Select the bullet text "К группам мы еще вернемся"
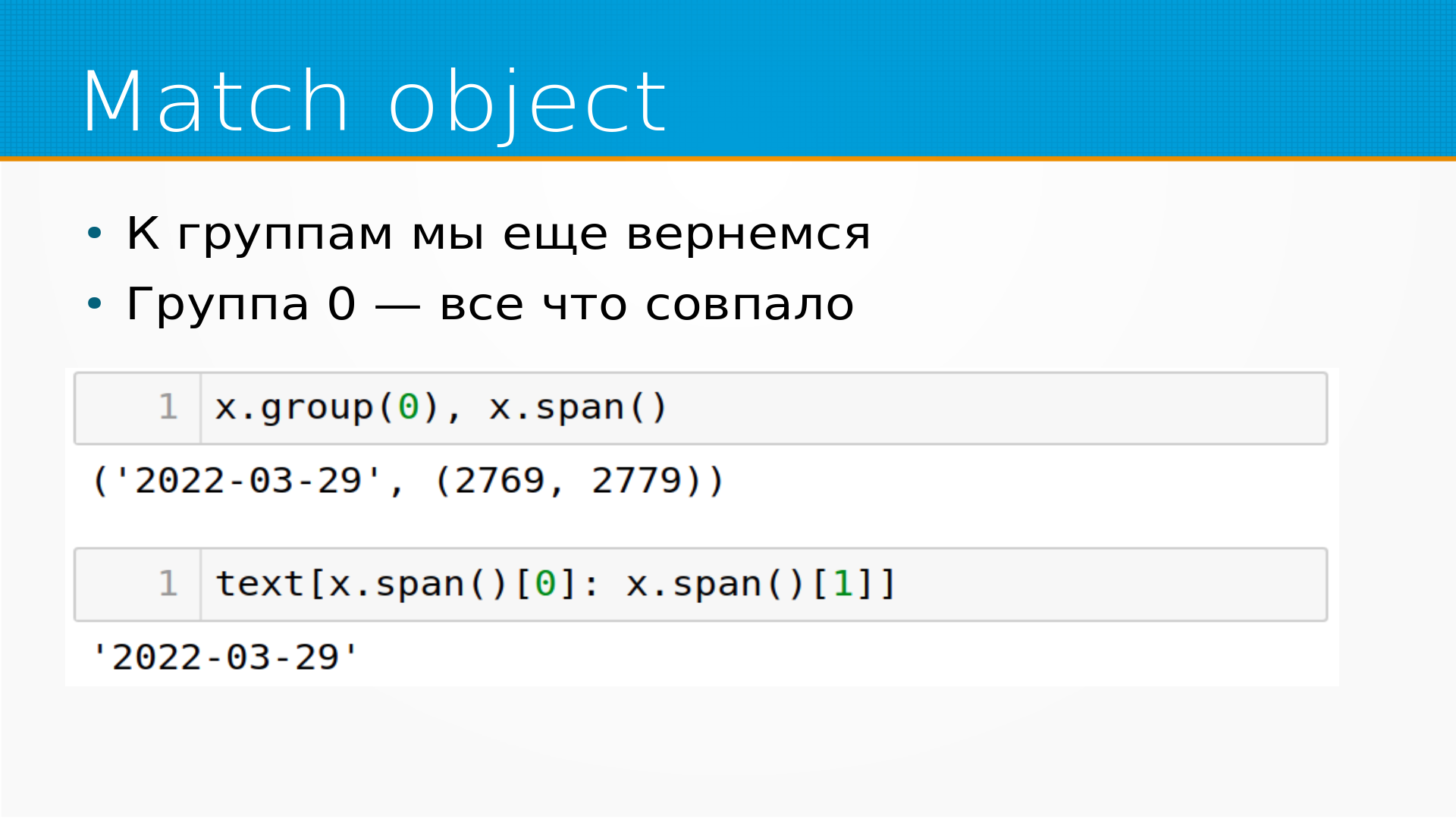 pyautogui.click(x=498, y=233)
